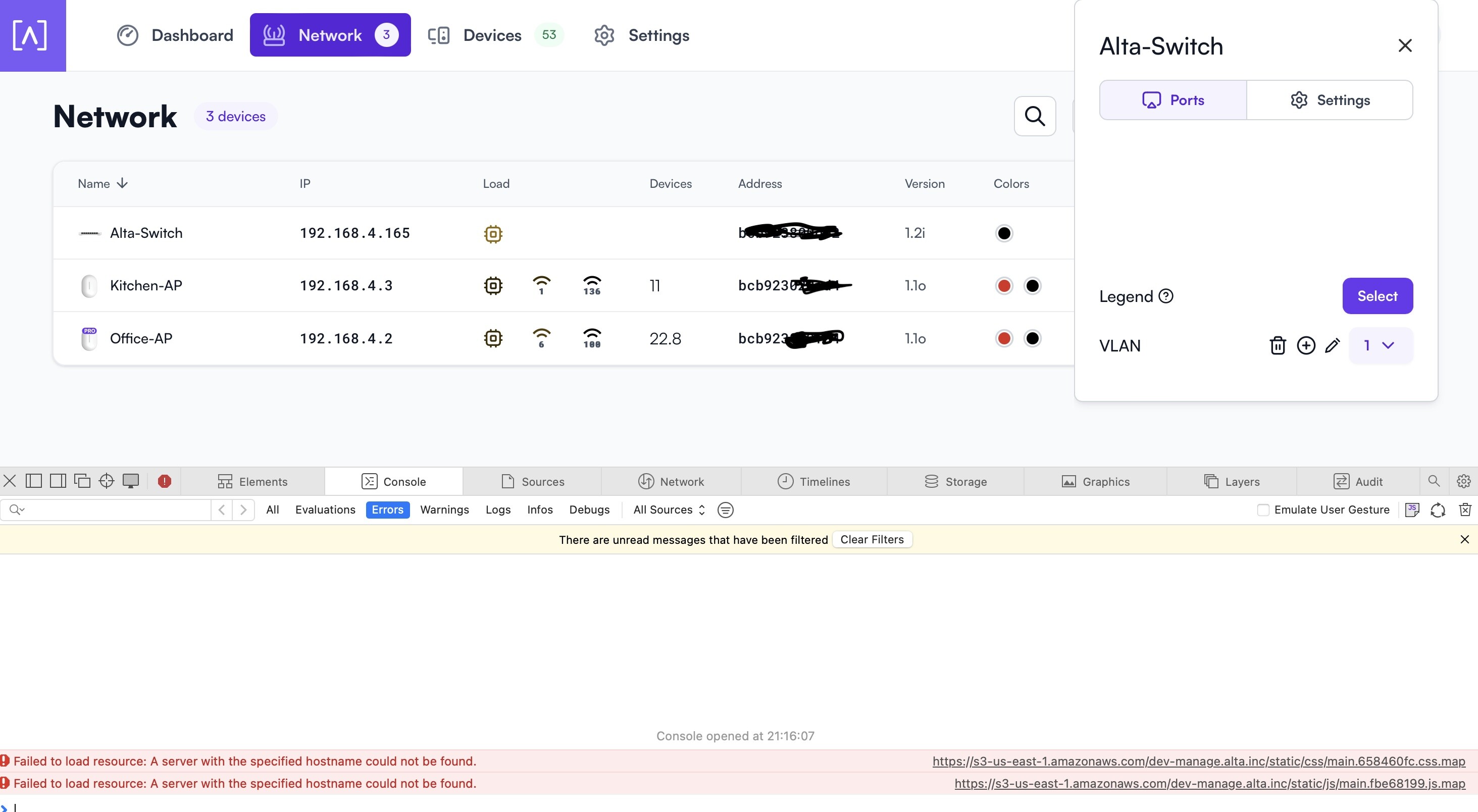Viewport: 1478px width, 812px height.
Task: Toggle the Name column sort arrow
Action: coord(123,183)
